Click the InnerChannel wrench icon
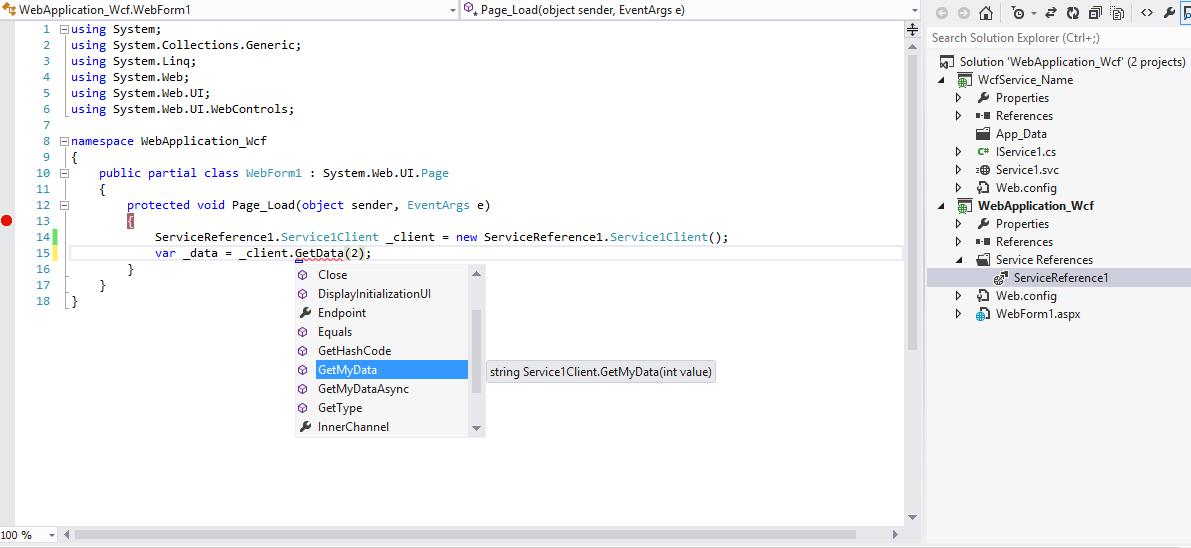 pos(305,427)
